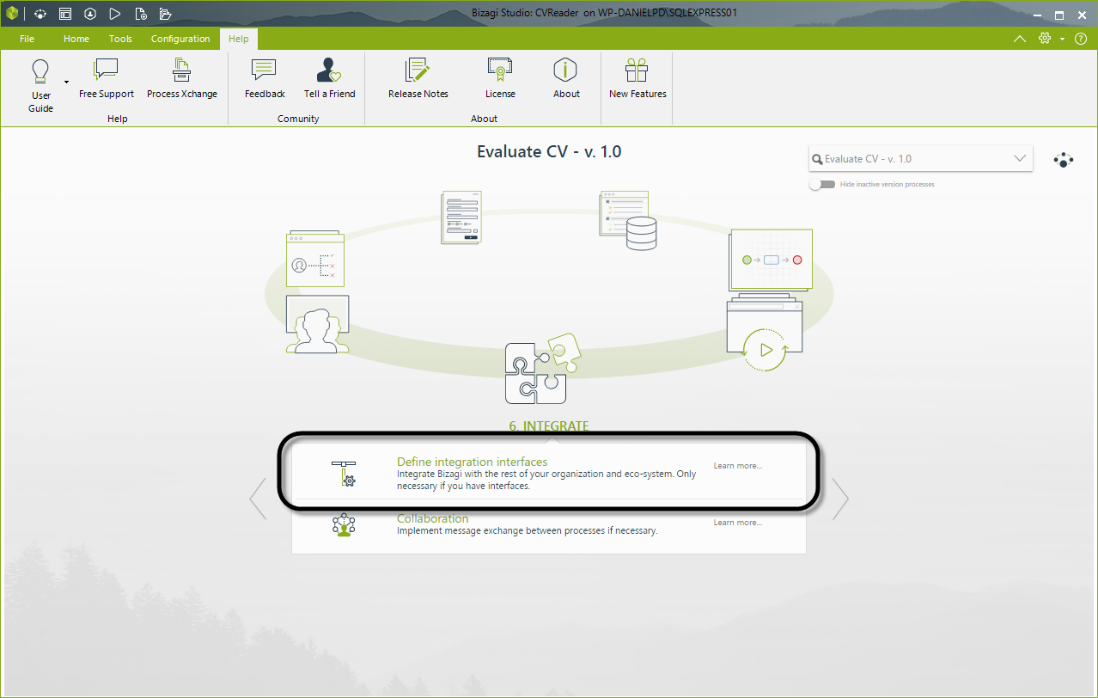Click the document gear quick access icon

pos(140,14)
